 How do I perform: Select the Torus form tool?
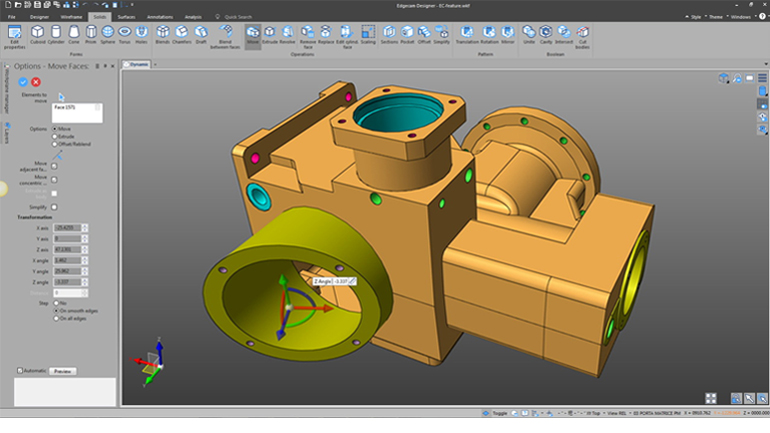[x=125, y=35]
